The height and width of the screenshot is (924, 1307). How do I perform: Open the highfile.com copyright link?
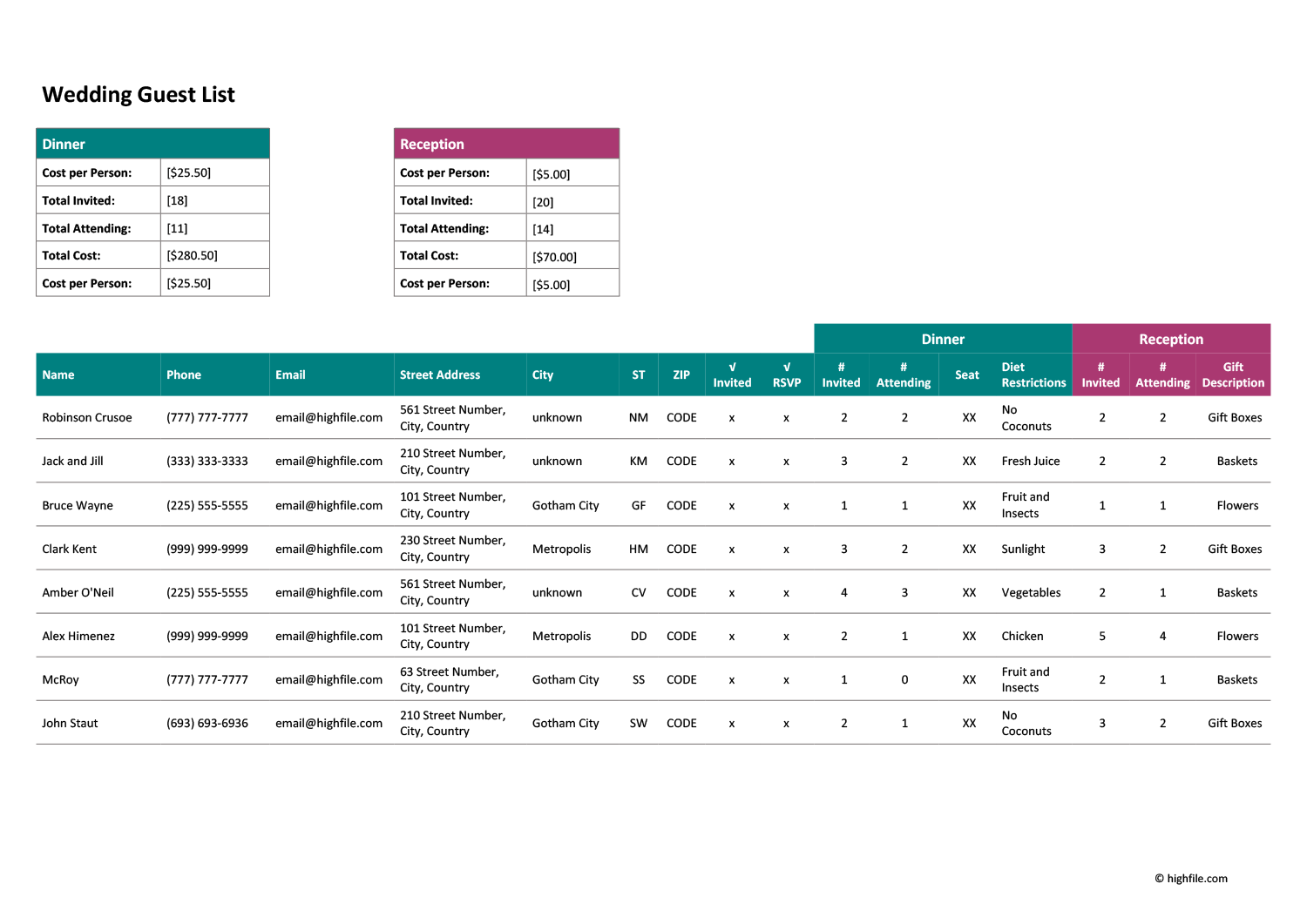click(1190, 879)
